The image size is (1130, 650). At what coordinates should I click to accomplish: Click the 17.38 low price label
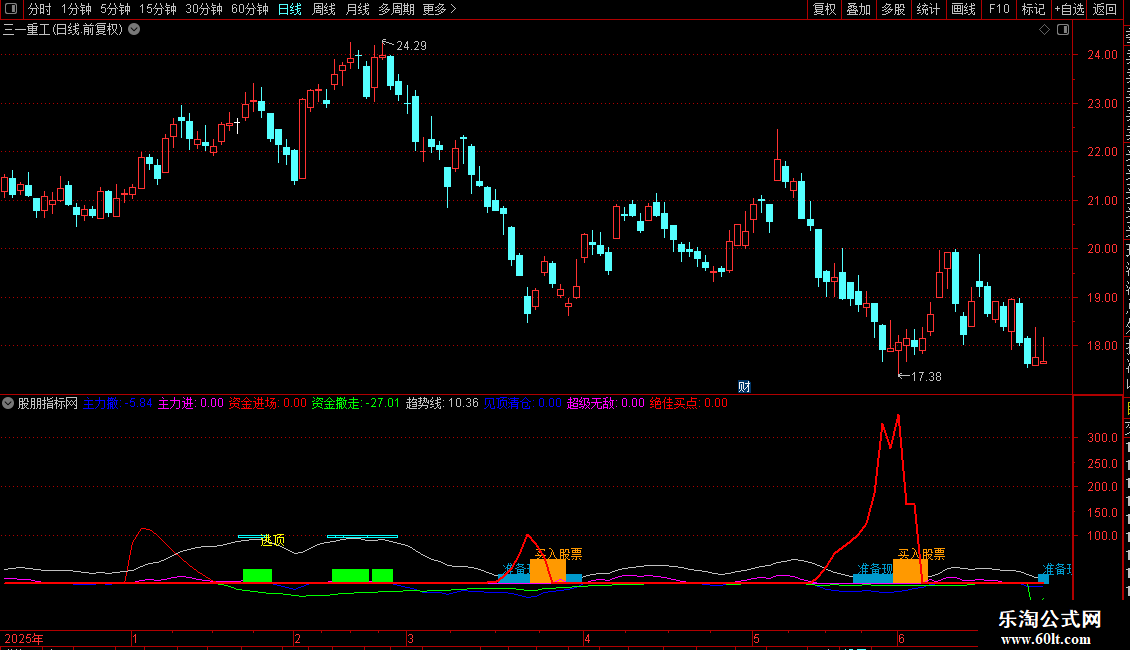[926, 377]
